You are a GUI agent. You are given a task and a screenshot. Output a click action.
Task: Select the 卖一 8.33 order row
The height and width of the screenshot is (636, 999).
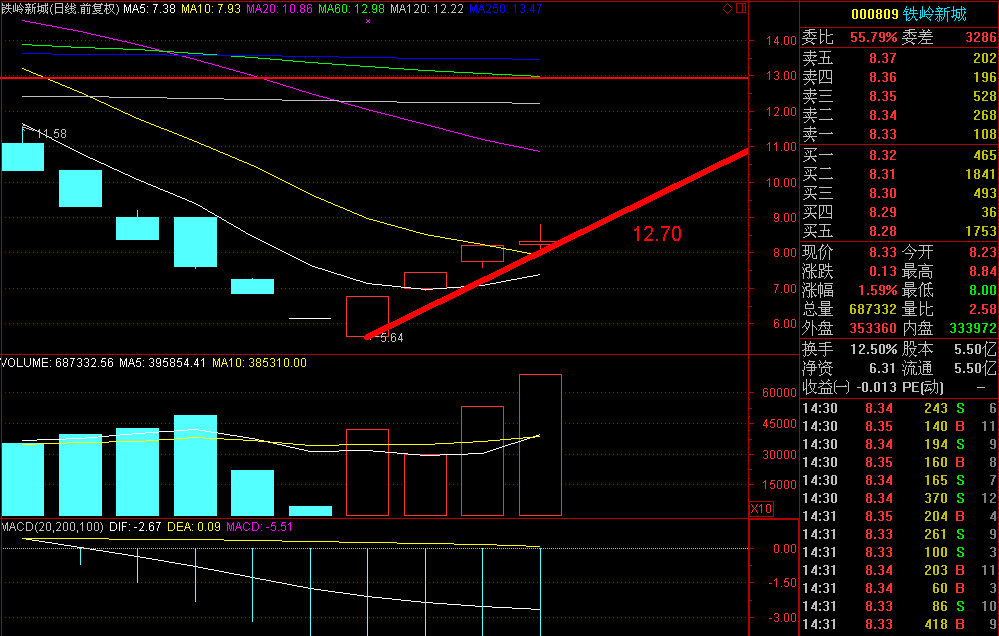[x=899, y=134]
